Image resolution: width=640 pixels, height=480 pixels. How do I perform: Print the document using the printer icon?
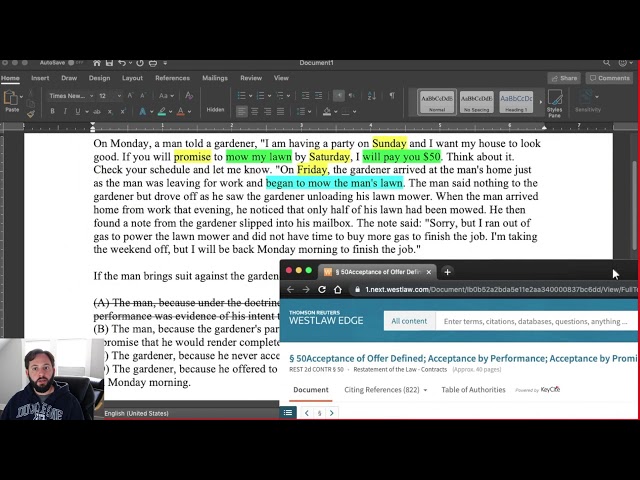153,63
